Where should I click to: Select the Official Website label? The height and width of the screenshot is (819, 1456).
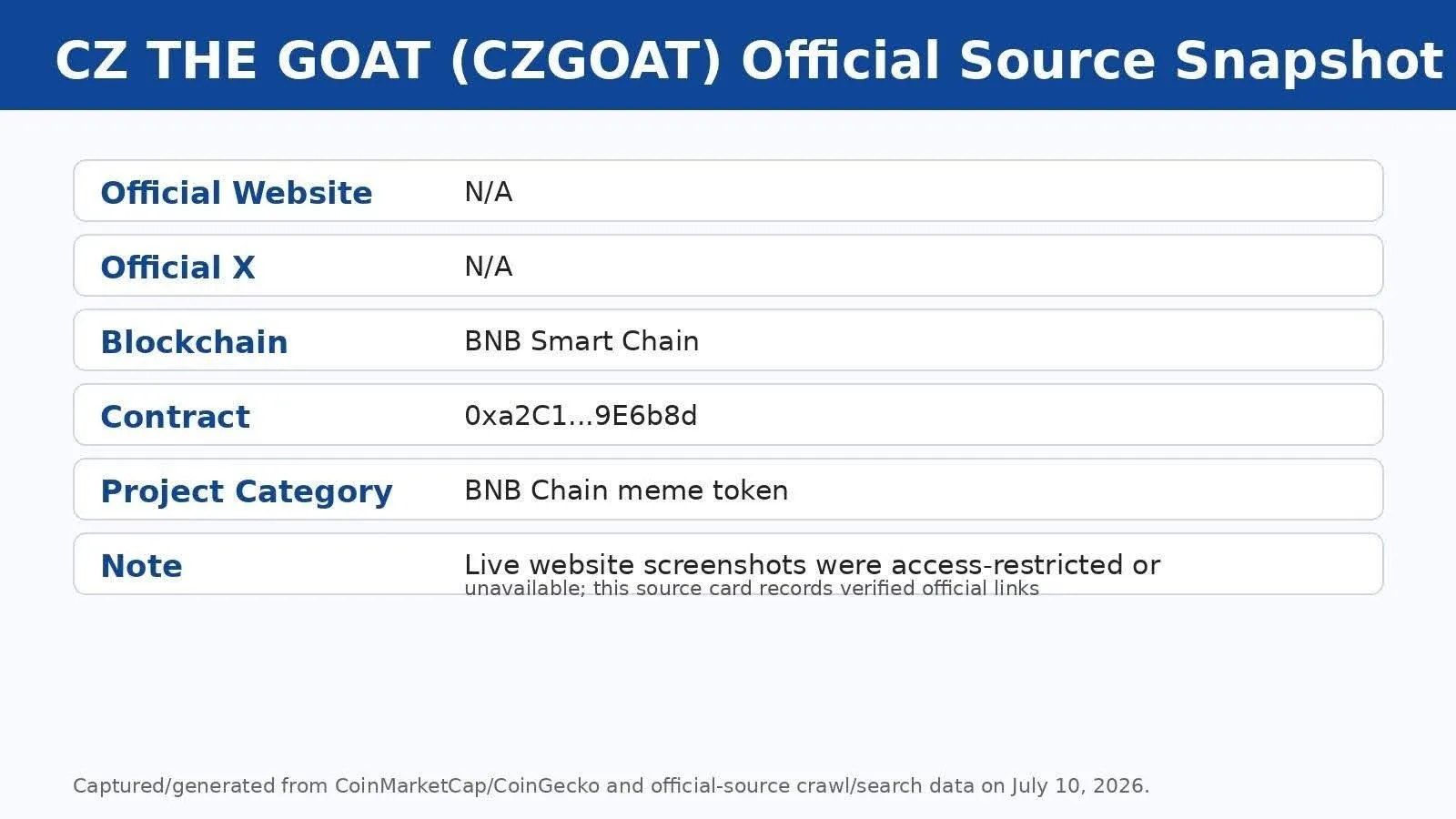(x=237, y=193)
